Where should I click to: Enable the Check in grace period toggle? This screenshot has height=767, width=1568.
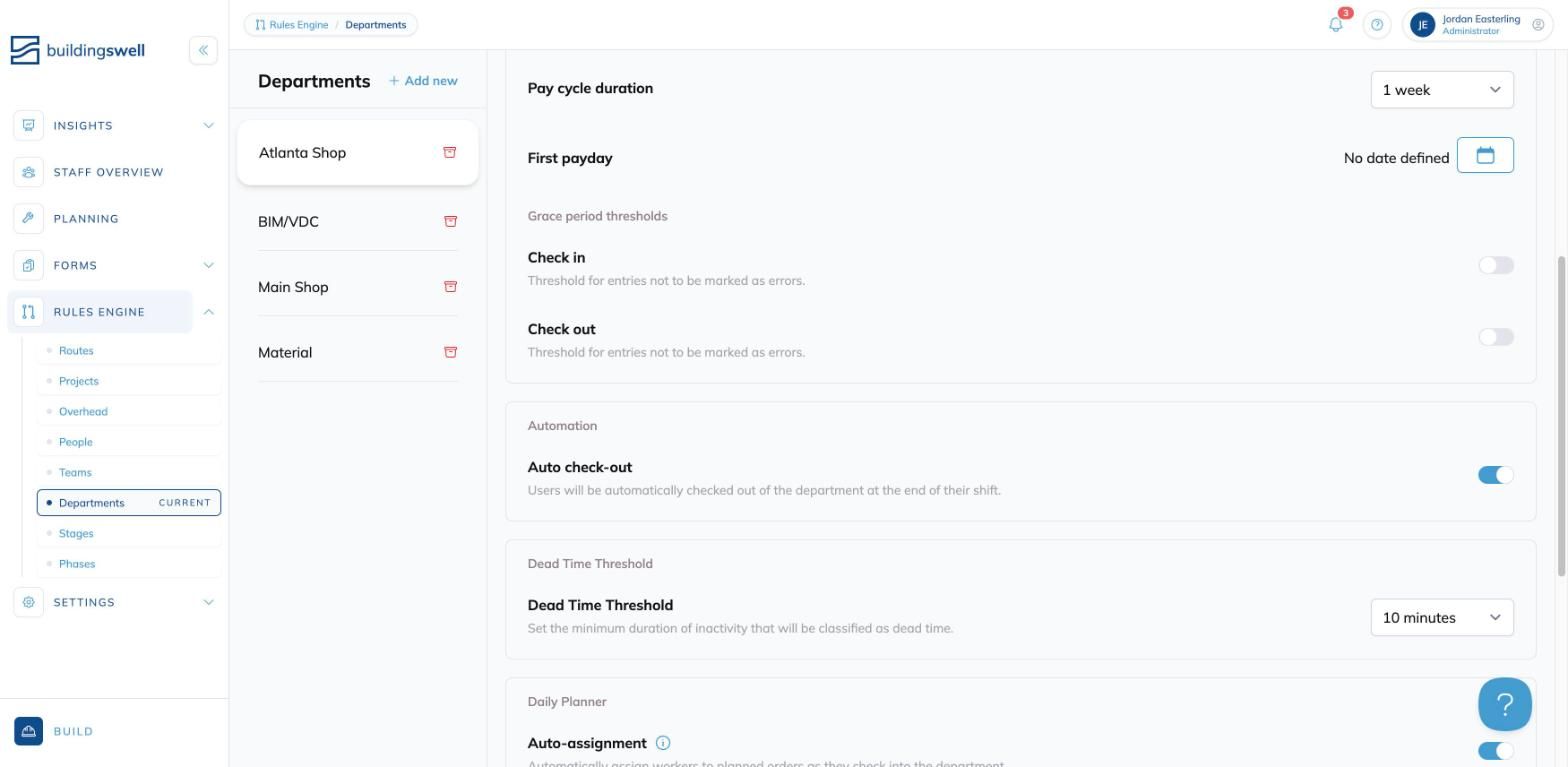1496,265
